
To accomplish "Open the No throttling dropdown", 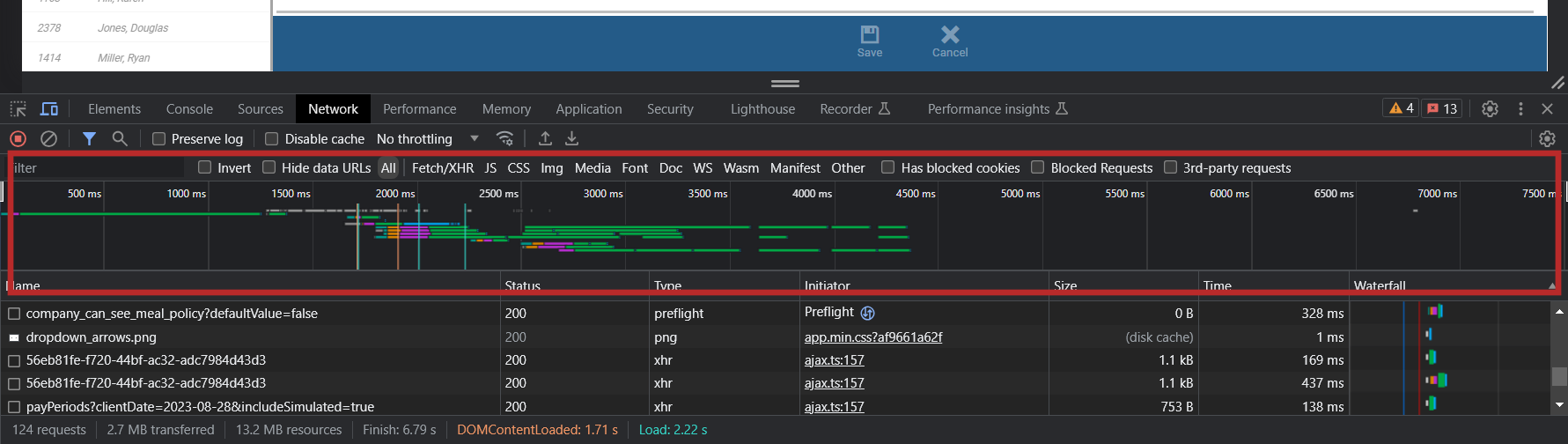I will tap(428, 138).
